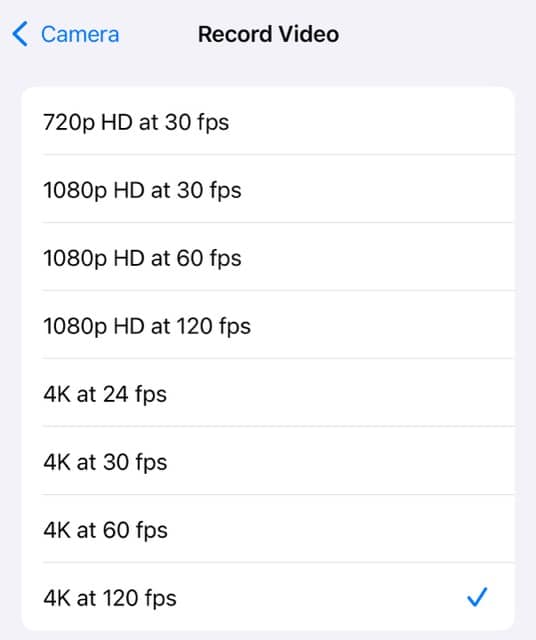Select the 4K at 30 fps row
Screen dimensions: 536x640
(x=268, y=460)
